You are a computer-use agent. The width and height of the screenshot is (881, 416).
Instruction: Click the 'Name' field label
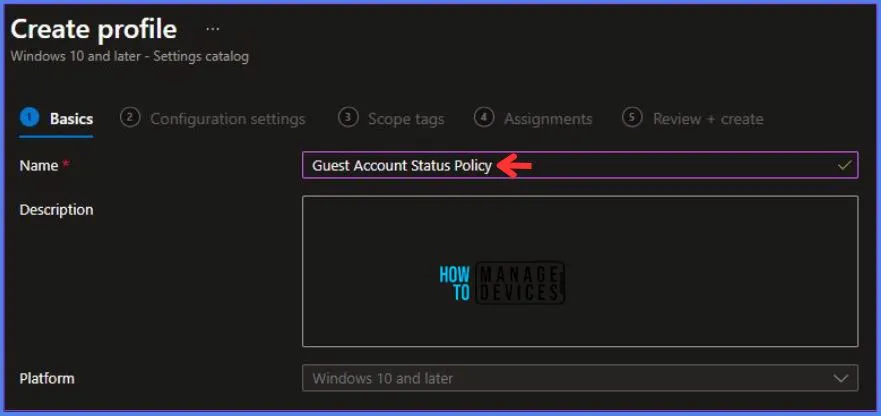point(39,165)
